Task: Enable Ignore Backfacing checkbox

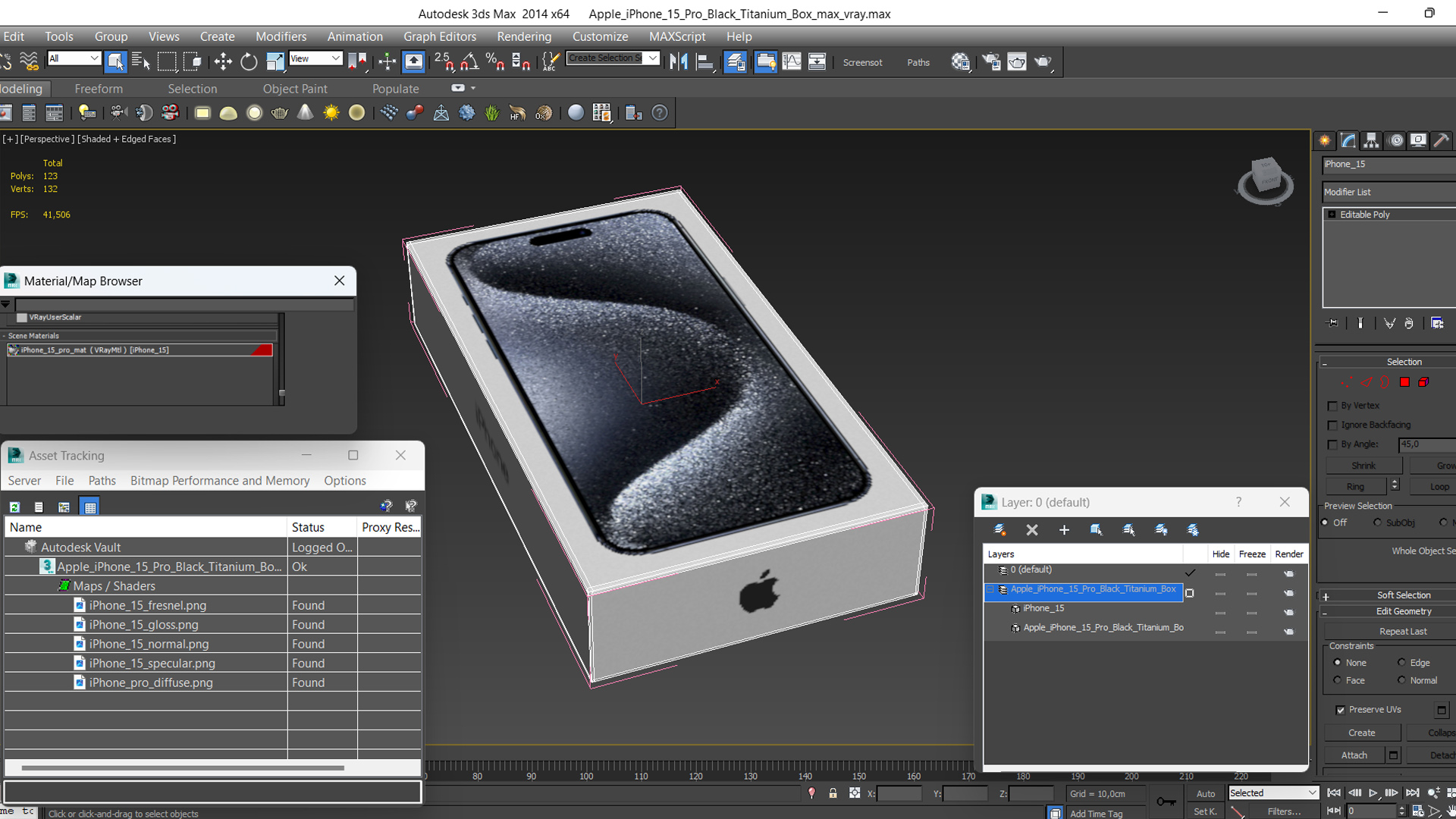Action: click(x=1332, y=425)
